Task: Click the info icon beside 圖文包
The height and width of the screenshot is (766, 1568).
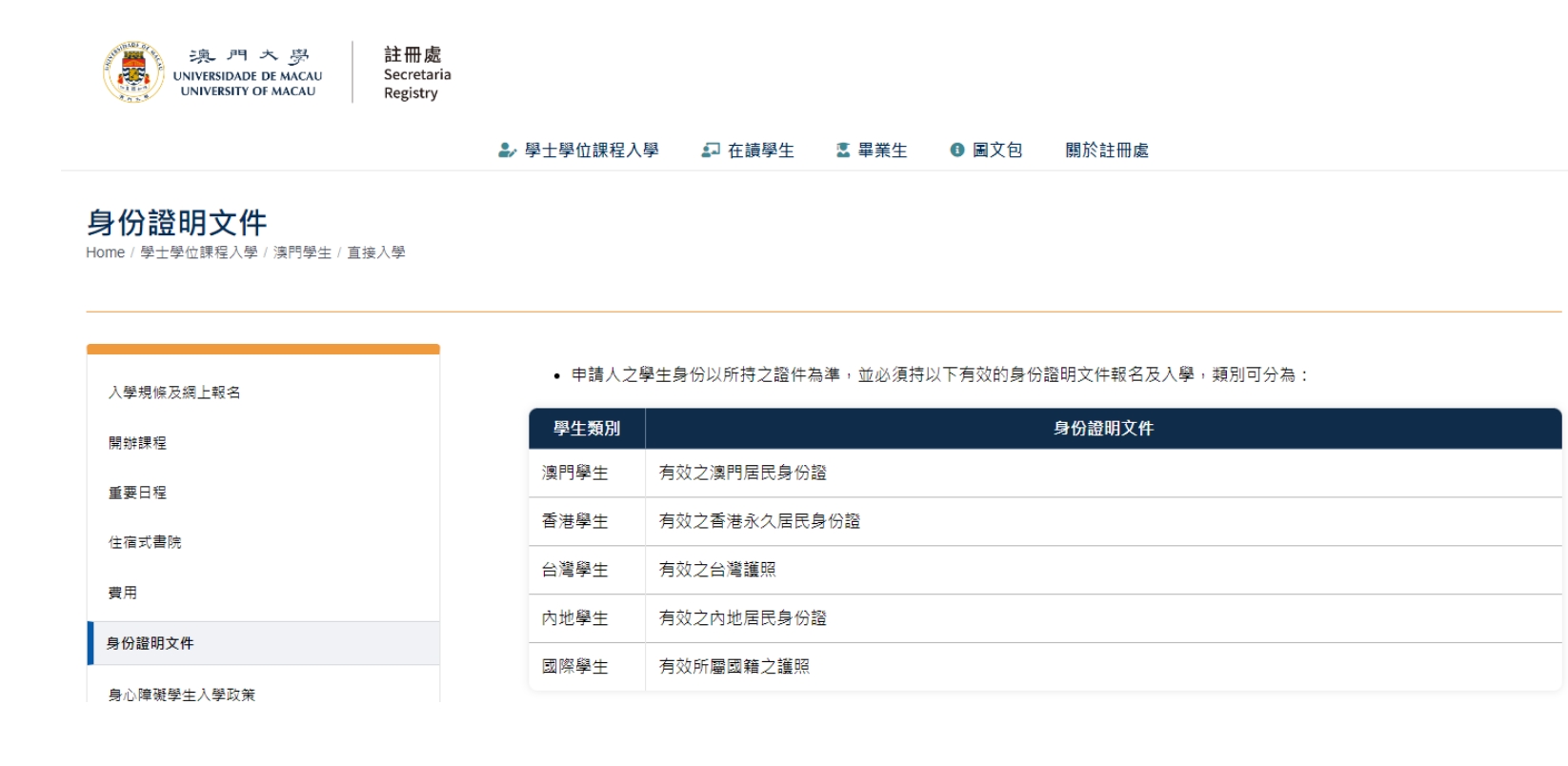Action: point(957,151)
